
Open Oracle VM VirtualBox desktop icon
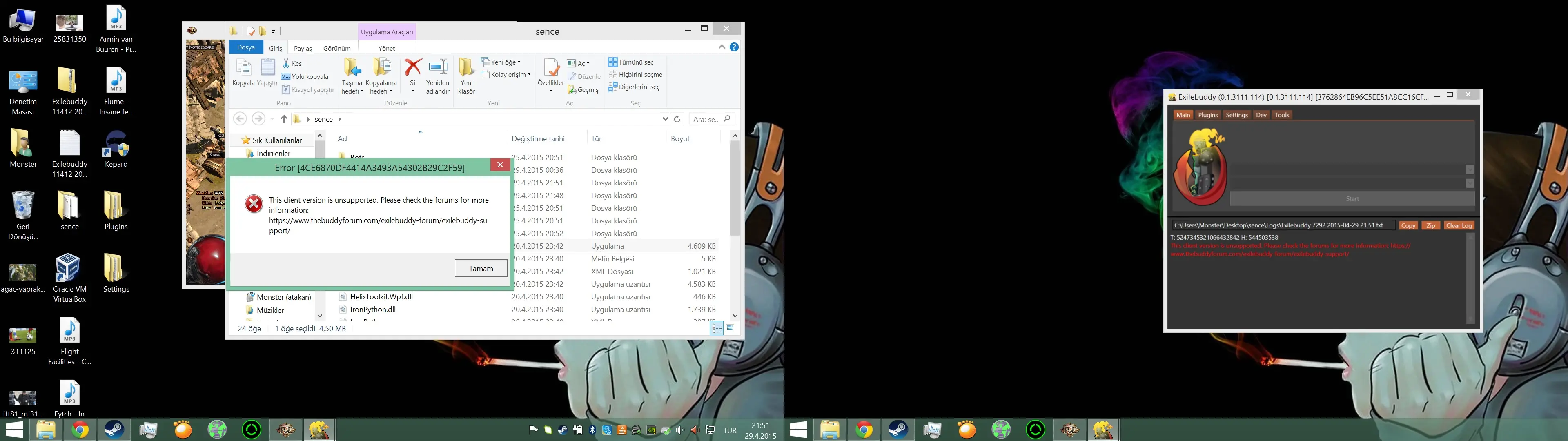(x=69, y=269)
